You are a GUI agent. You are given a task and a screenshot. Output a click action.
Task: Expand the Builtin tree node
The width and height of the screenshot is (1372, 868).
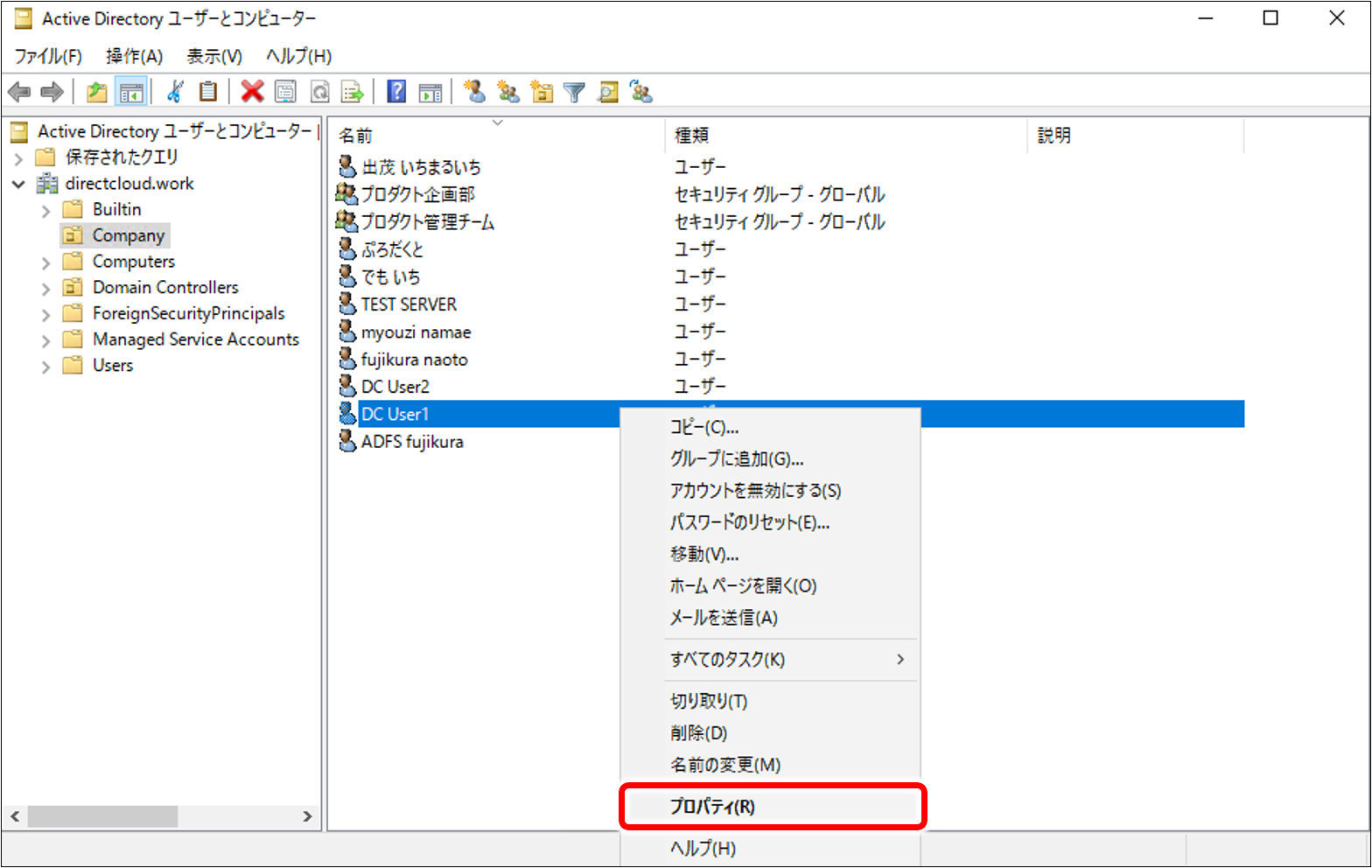click(x=46, y=211)
